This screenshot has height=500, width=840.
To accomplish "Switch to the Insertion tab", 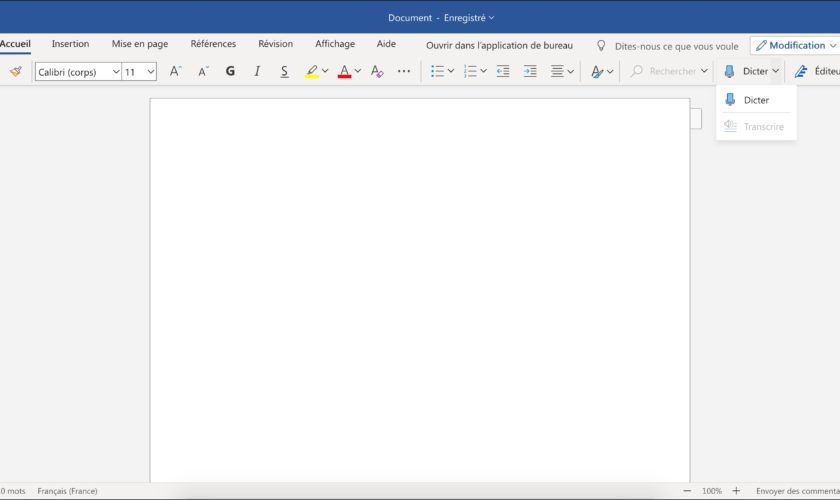I will [70, 44].
